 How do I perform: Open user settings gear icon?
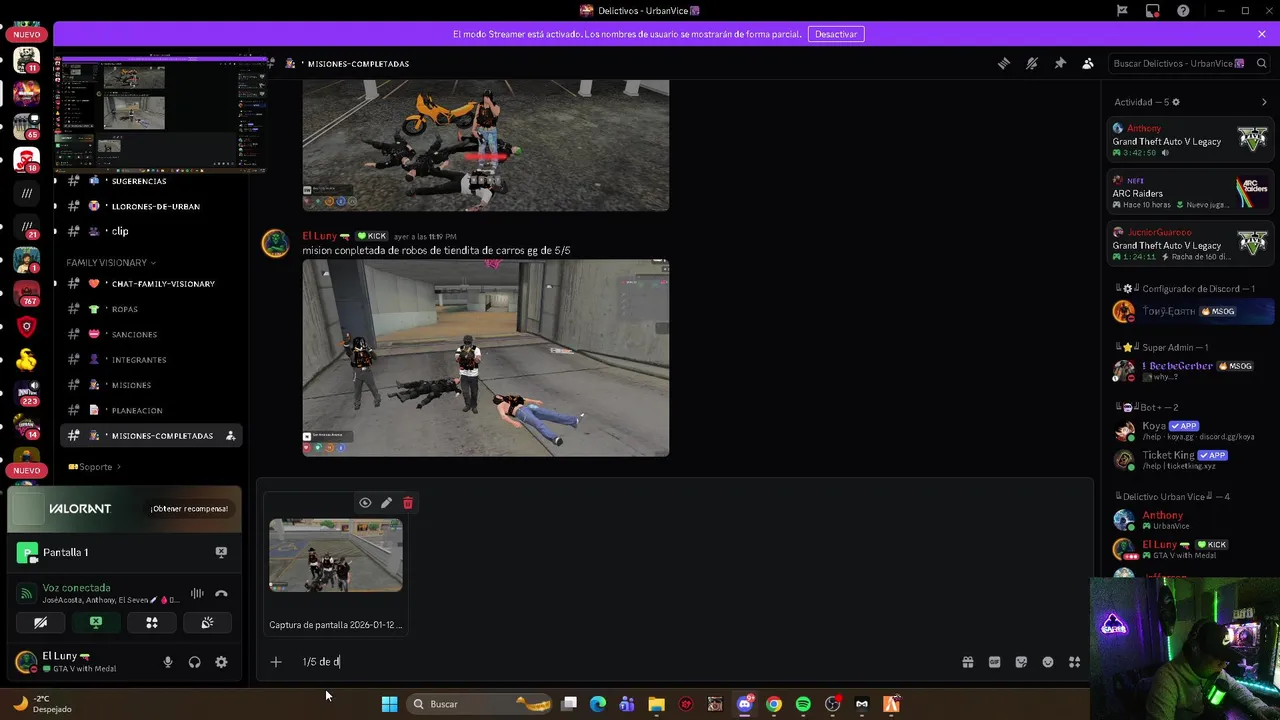pyautogui.click(x=221, y=662)
